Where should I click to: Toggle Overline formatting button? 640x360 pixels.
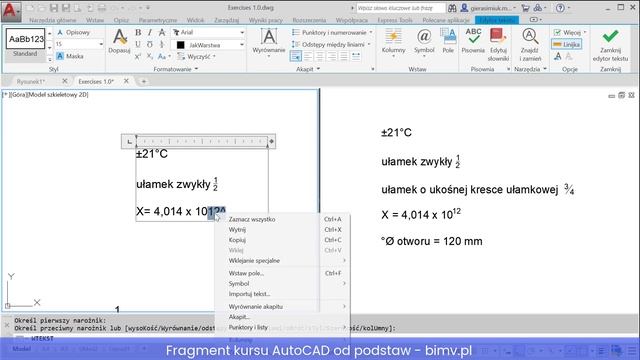click(150, 44)
